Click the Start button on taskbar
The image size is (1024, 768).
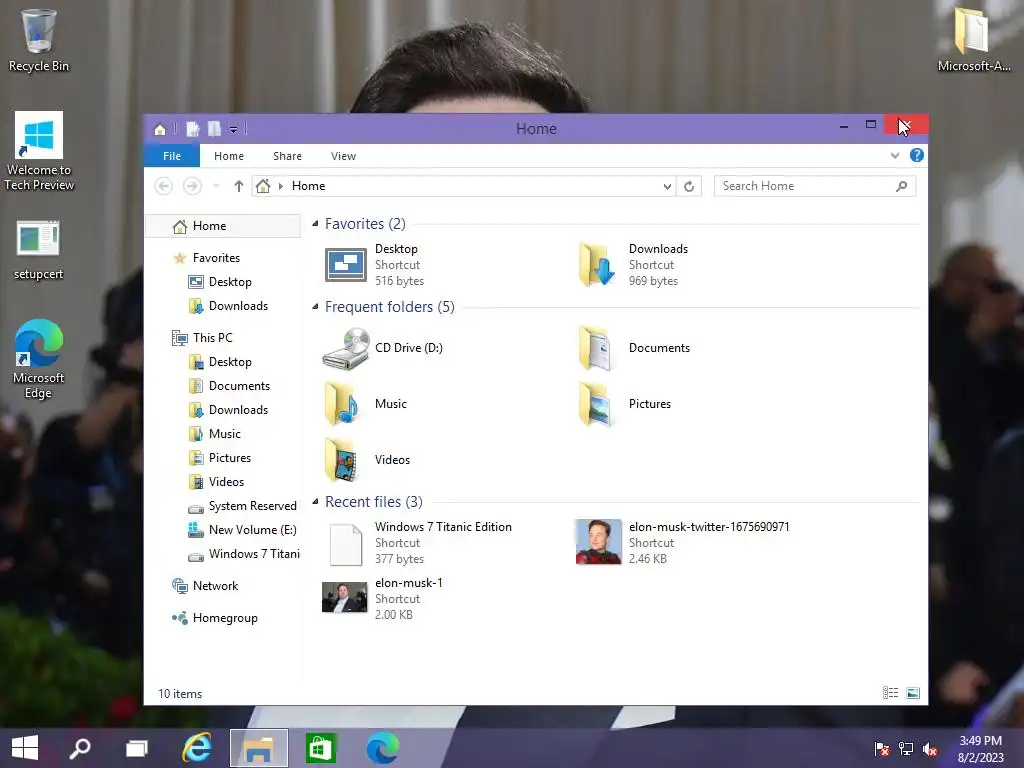(25, 748)
